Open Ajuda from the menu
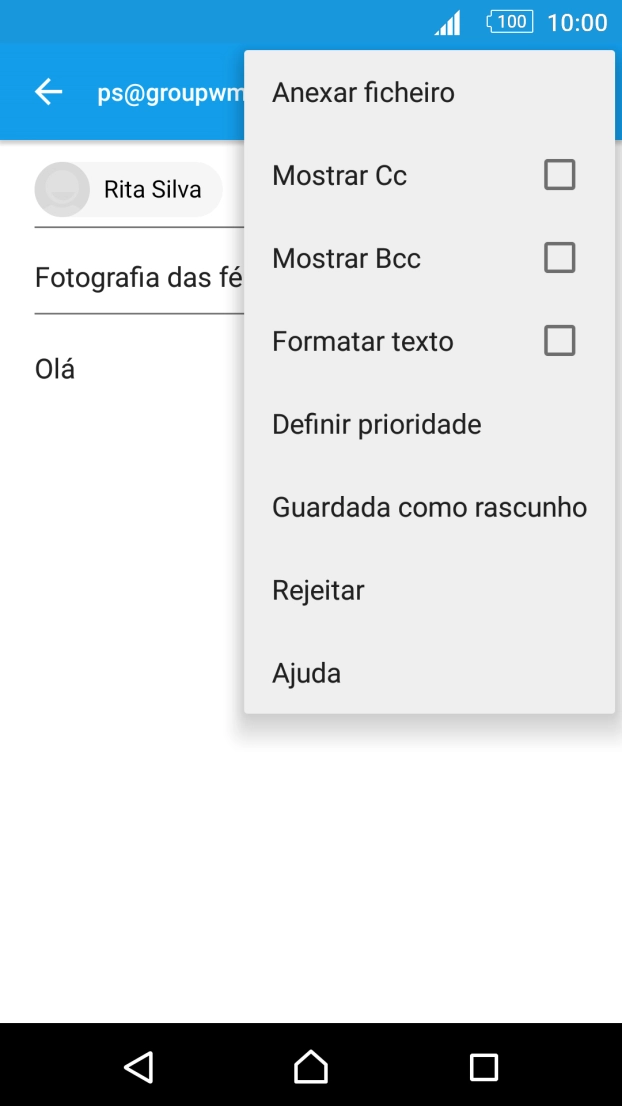The height and width of the screenshot is (1106, 622). click(306, 672)
